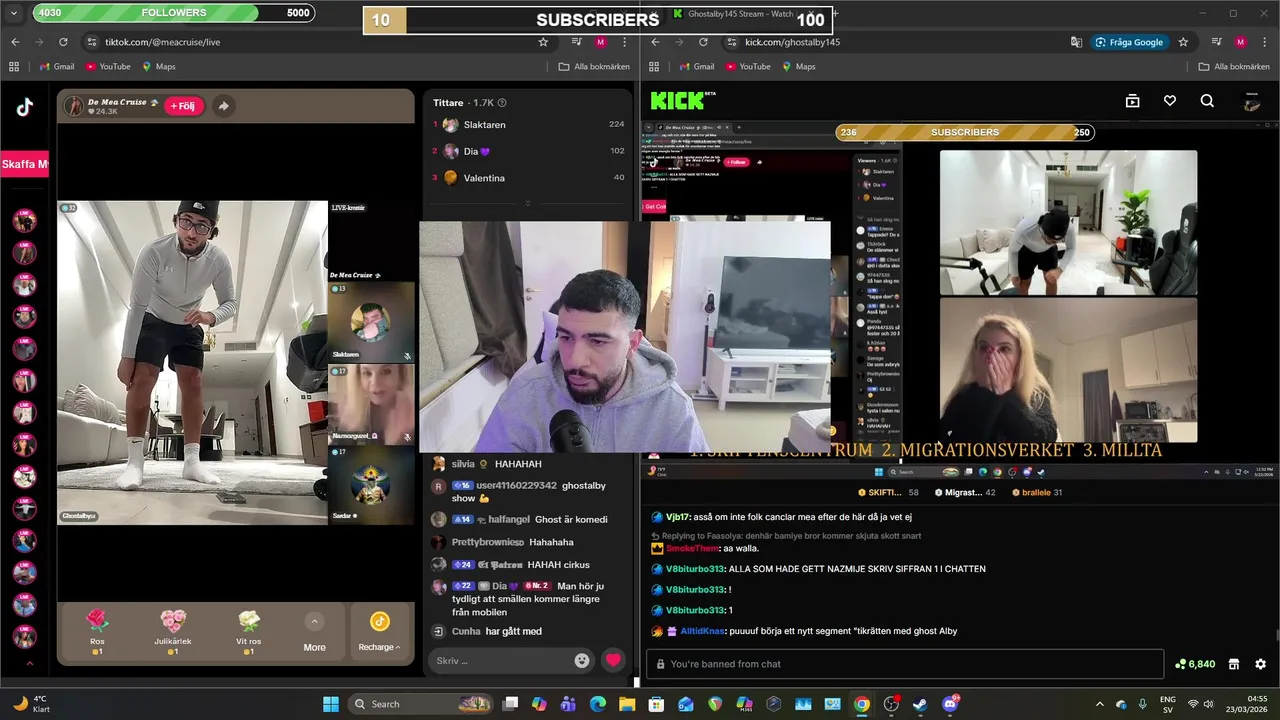Image resolution: width=1280 pixels, height=720 pixels.
Task: Show hidden system tray icons
Action: pyautogui.click(x=1101, y=704)
